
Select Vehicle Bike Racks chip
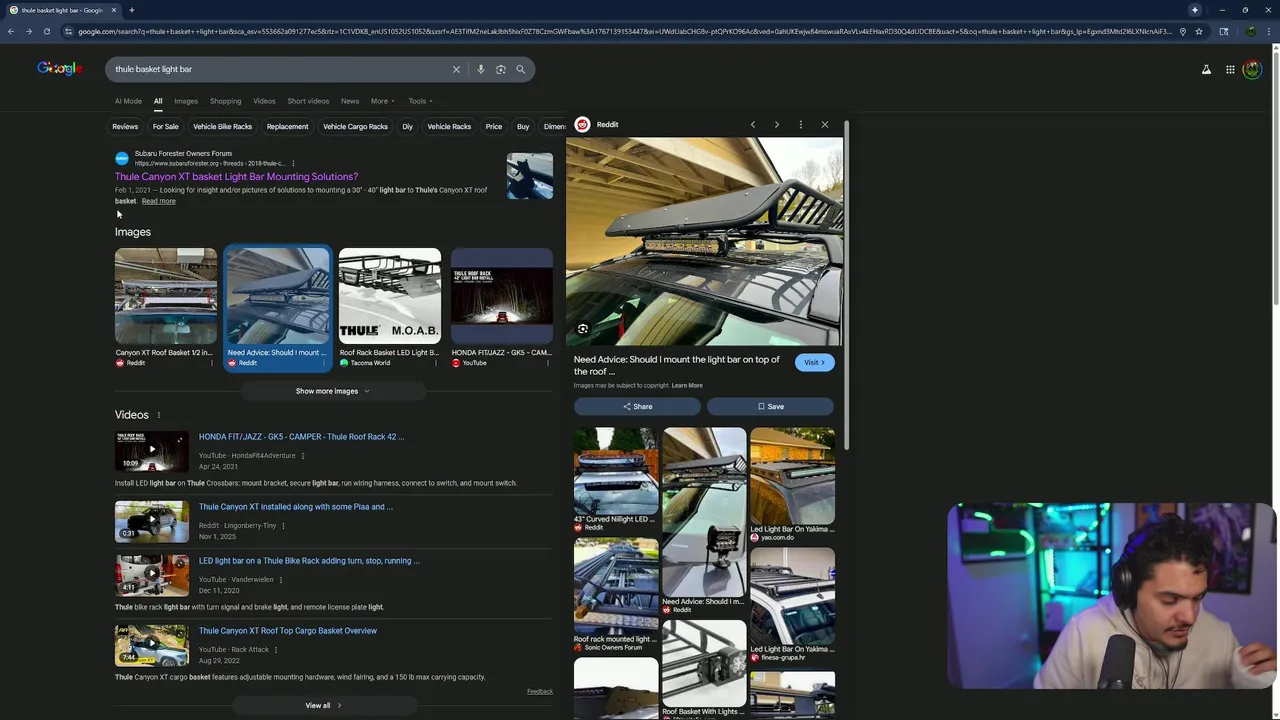click(223, 127)
